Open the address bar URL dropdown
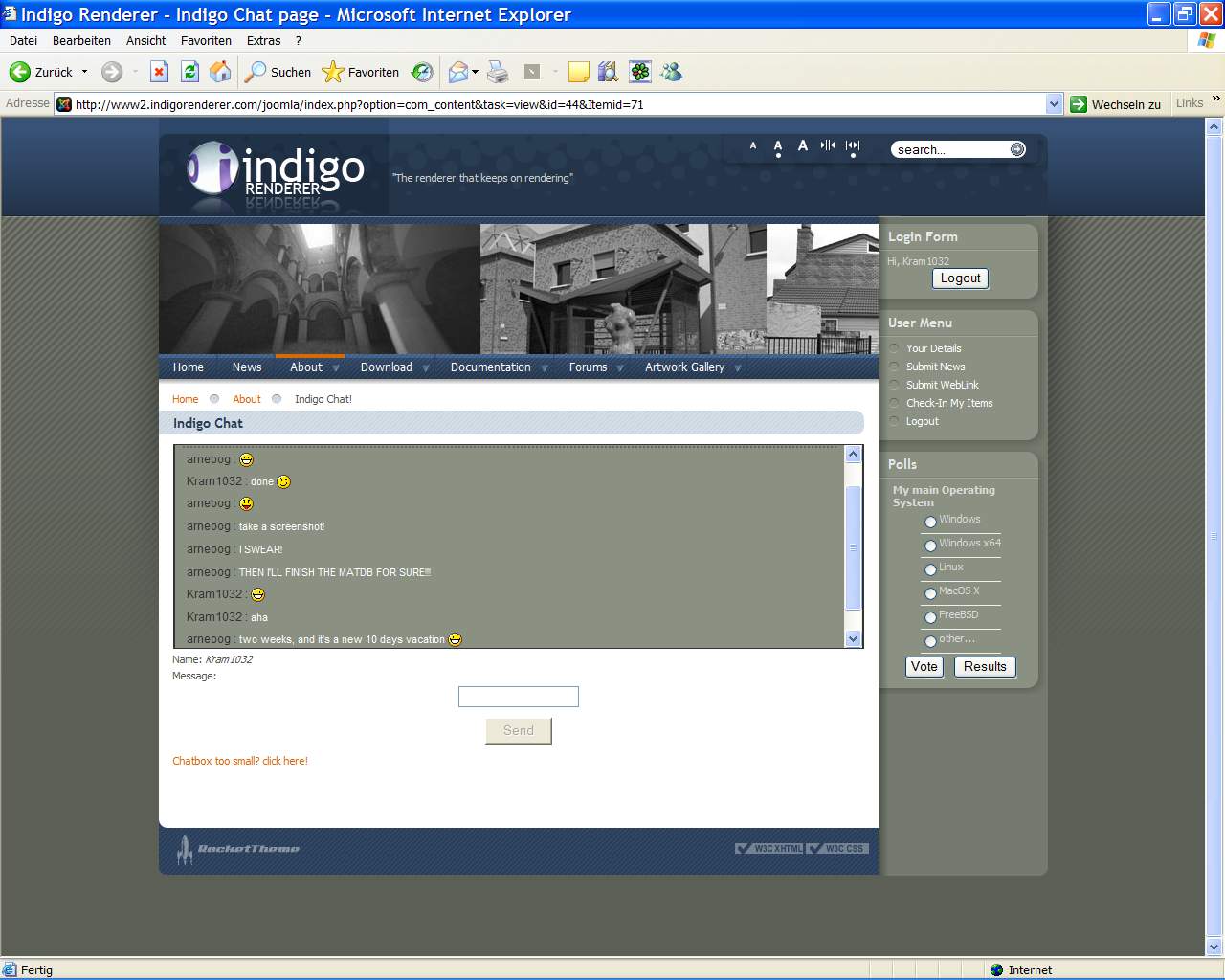Screen dimensions: 1225x980 [1054, 104]
